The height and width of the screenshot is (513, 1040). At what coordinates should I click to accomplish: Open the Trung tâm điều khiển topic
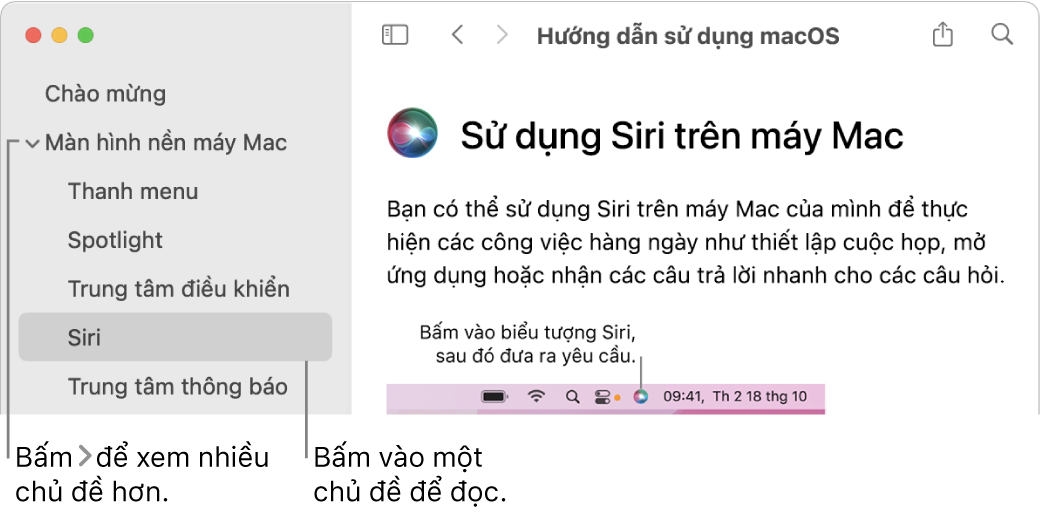pos(179,289)
